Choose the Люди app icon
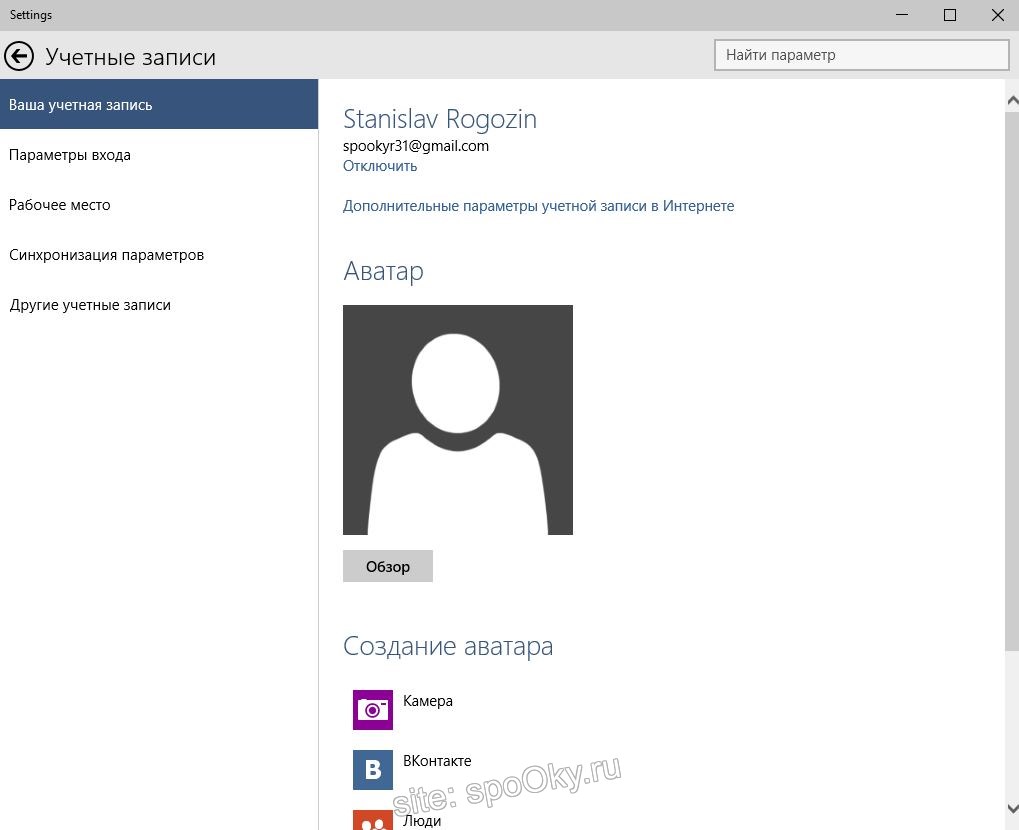Viewport: 1019px width, 830px height. pos(373,820)
